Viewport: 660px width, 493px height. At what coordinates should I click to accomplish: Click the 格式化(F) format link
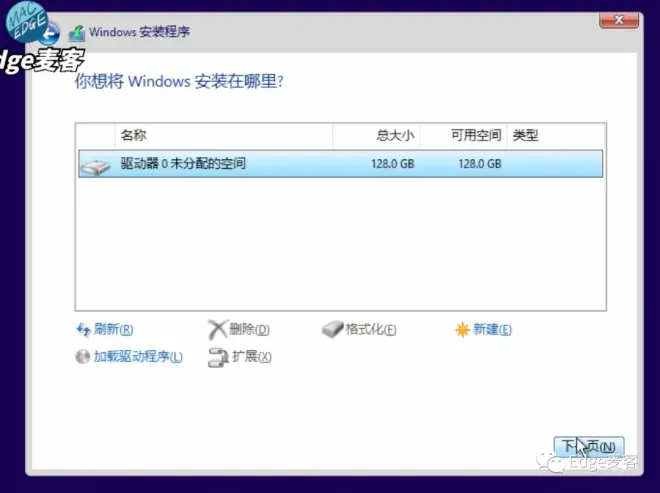[371, 329]
